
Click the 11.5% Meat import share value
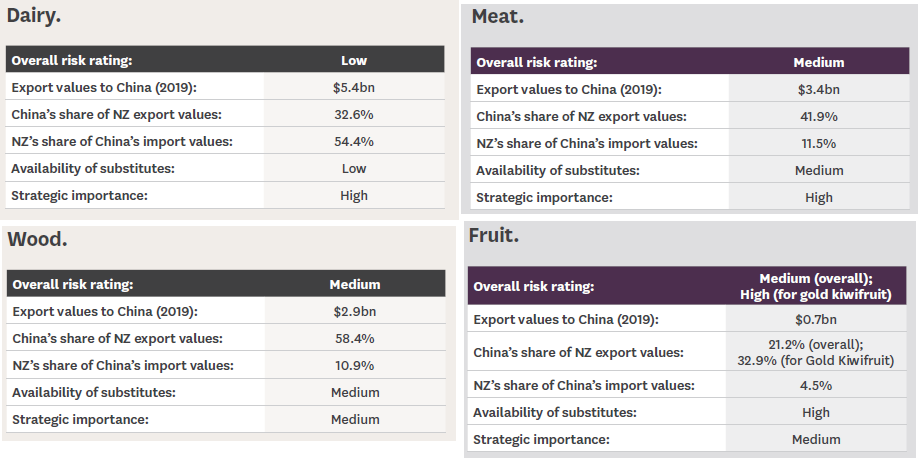818,143
